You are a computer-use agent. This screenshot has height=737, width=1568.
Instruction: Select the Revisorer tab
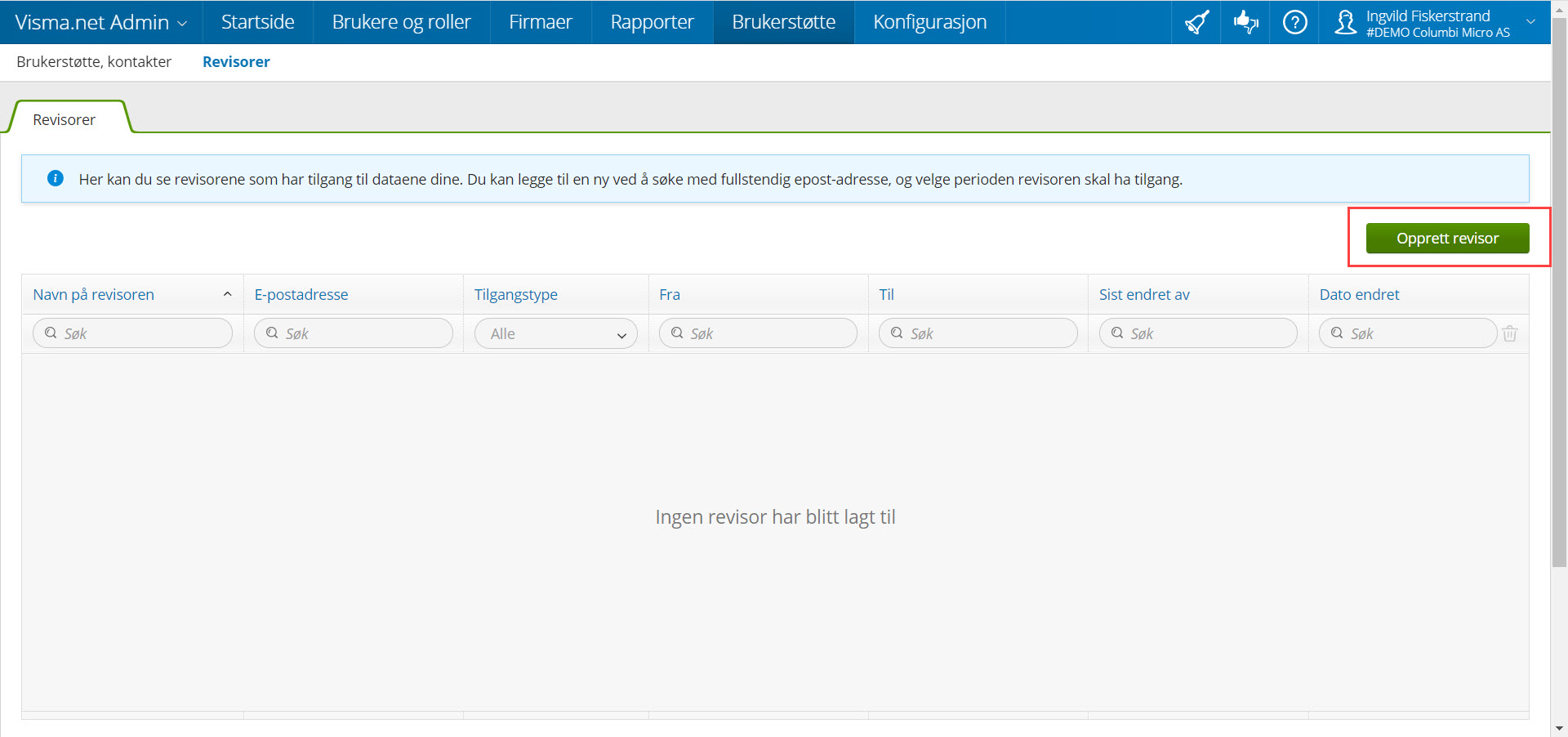65,119
